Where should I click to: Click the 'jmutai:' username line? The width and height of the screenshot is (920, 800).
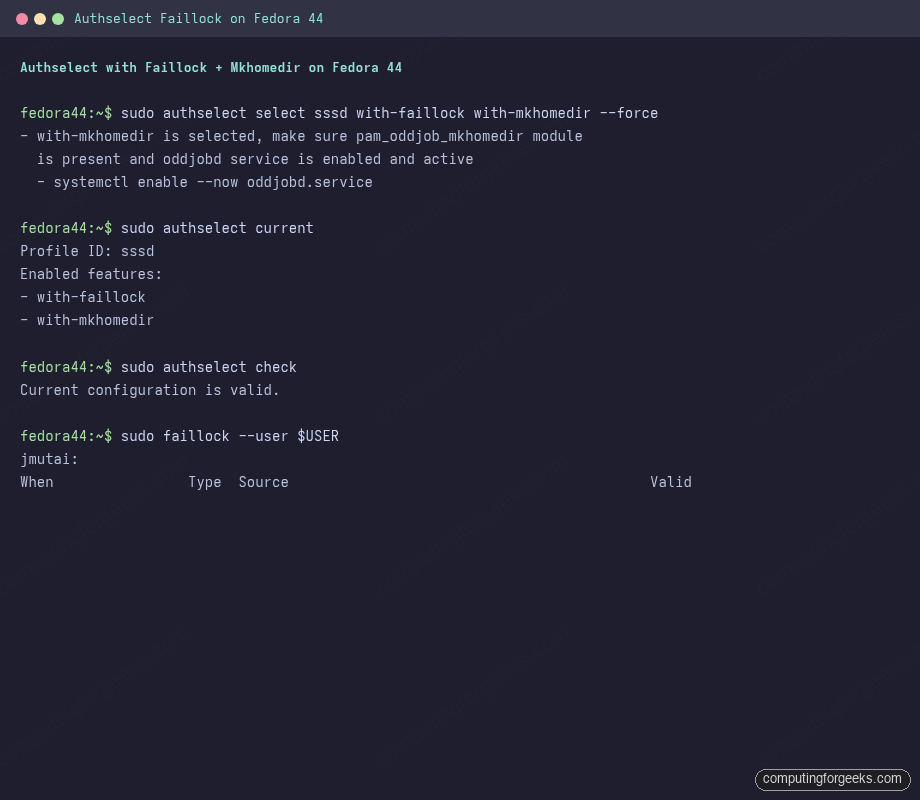[x=49, y=459]
